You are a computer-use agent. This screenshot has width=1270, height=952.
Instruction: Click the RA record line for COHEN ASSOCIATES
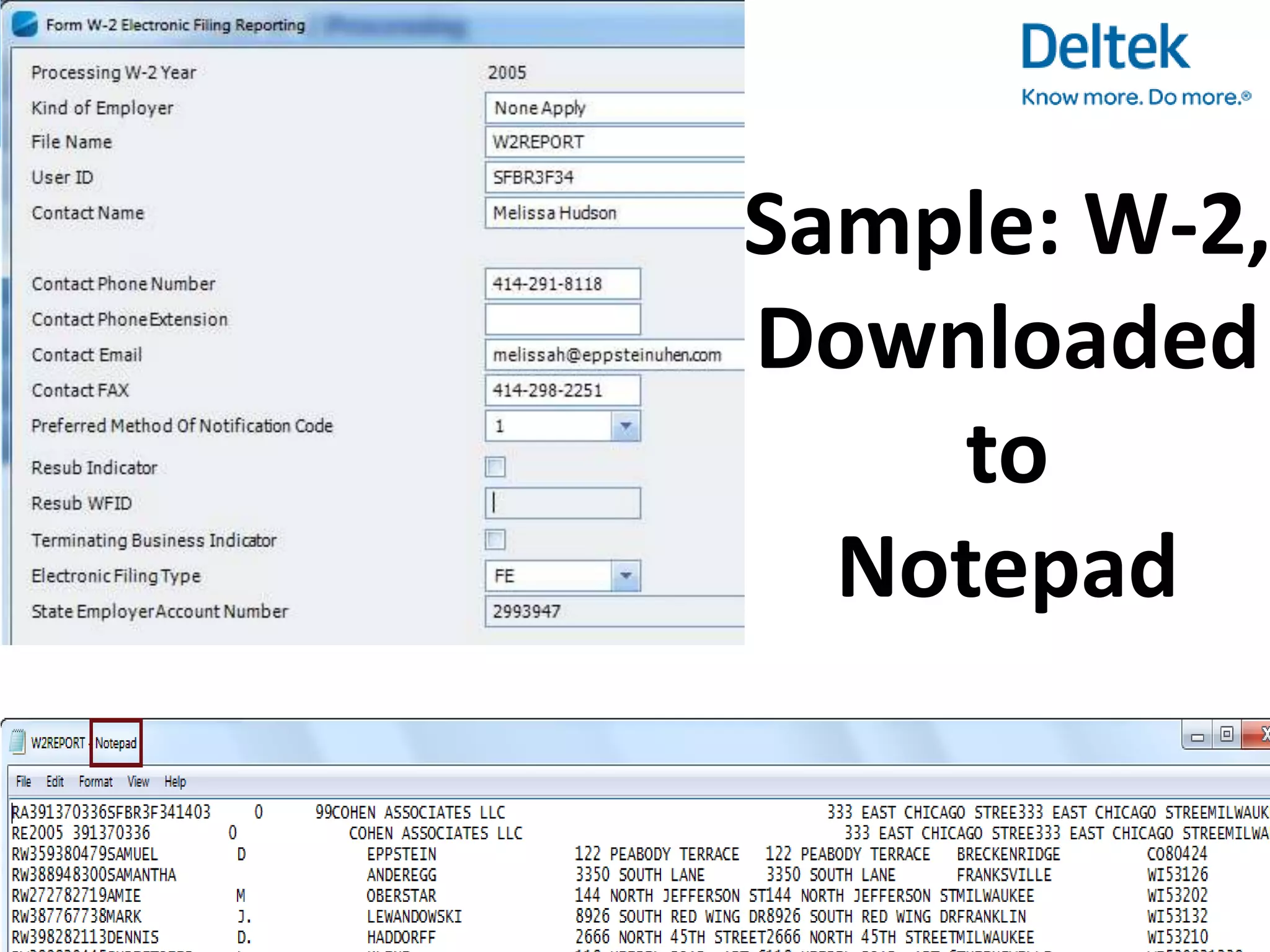click(641, 812)
